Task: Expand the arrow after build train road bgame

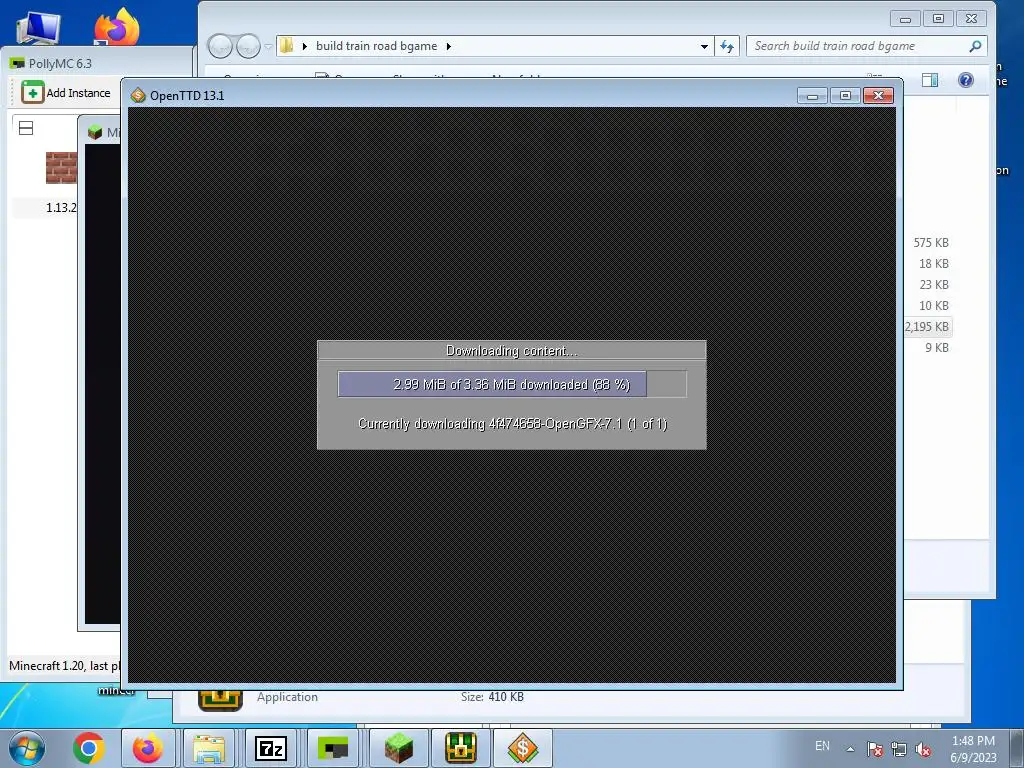Action: click(449, 46)
